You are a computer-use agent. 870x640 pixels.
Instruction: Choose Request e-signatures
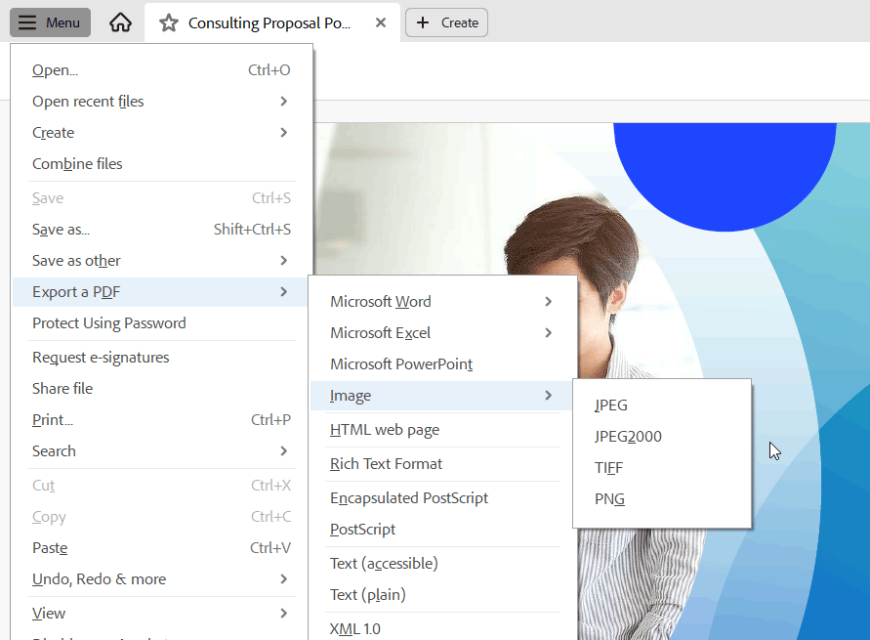(161, 357)
